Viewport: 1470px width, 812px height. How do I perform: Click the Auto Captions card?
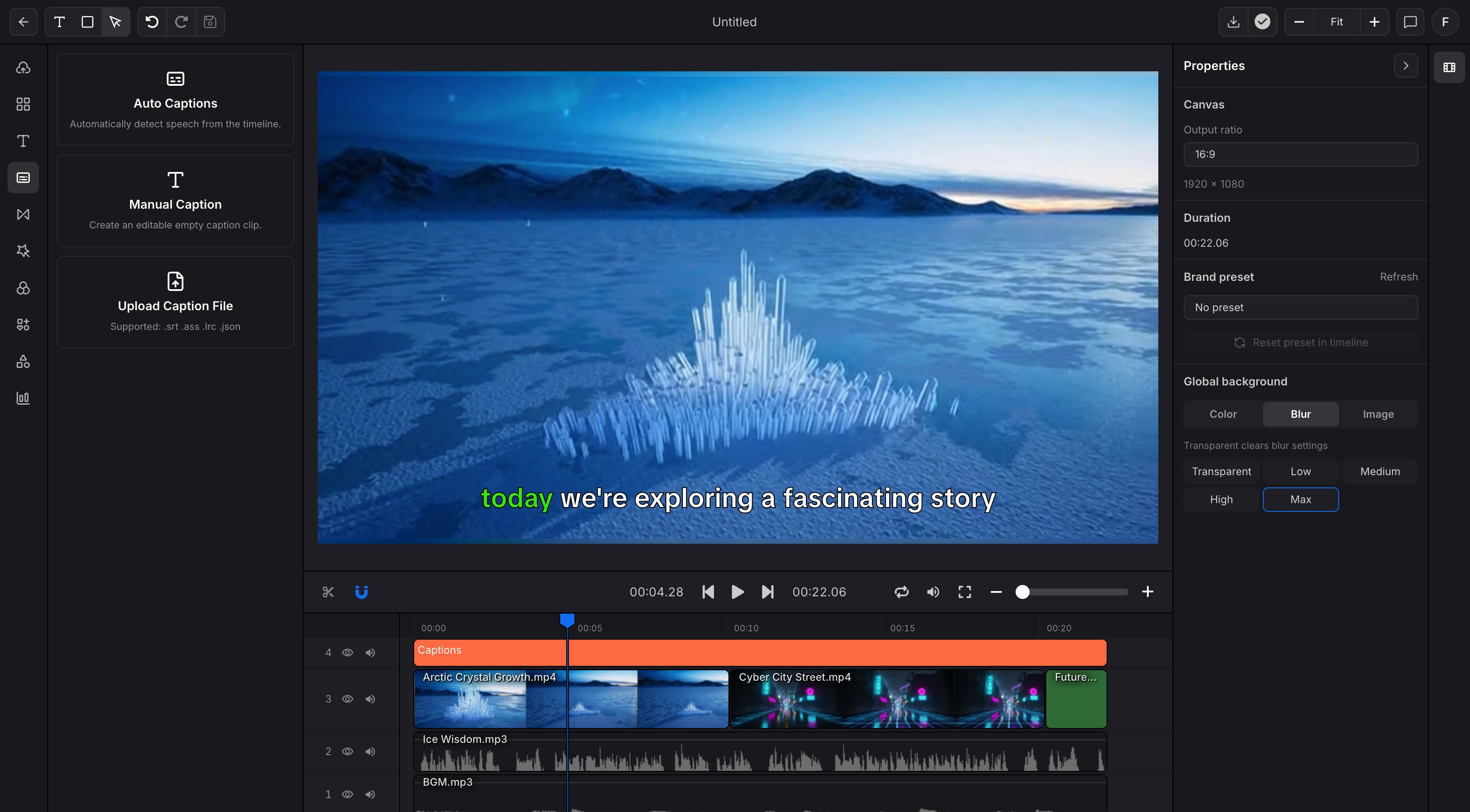175,100
